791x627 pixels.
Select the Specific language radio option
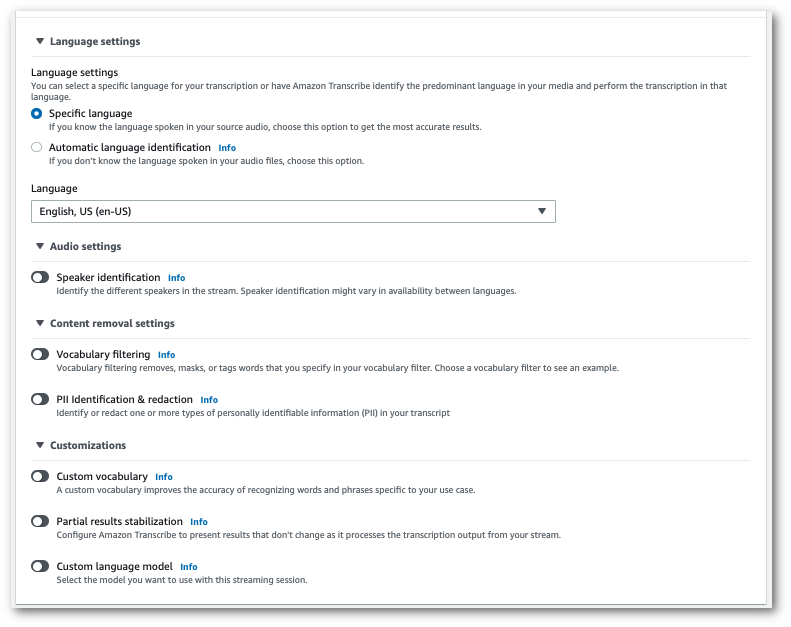pos(37,114)
